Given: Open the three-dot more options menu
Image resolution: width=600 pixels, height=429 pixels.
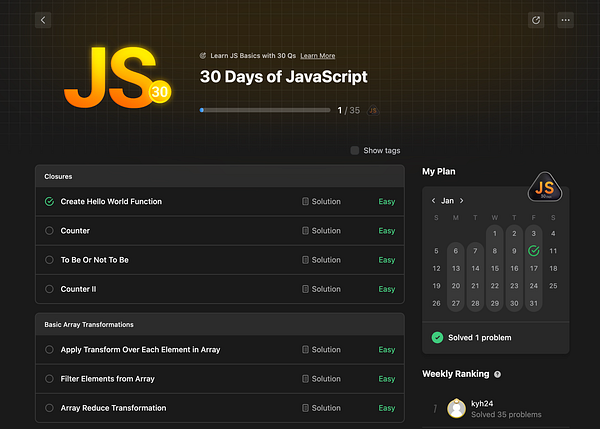Looking at the screenshot, I should (x=566, y=20).
